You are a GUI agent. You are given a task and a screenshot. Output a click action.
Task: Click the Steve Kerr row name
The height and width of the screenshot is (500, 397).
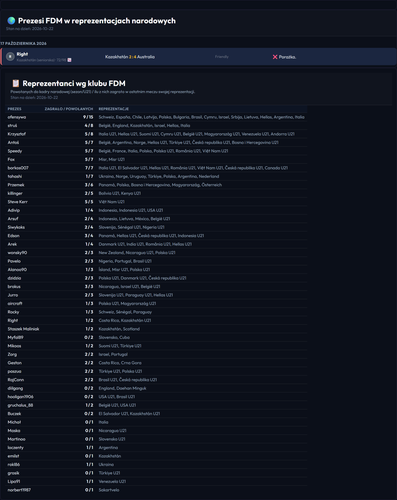tap(18, 202)
